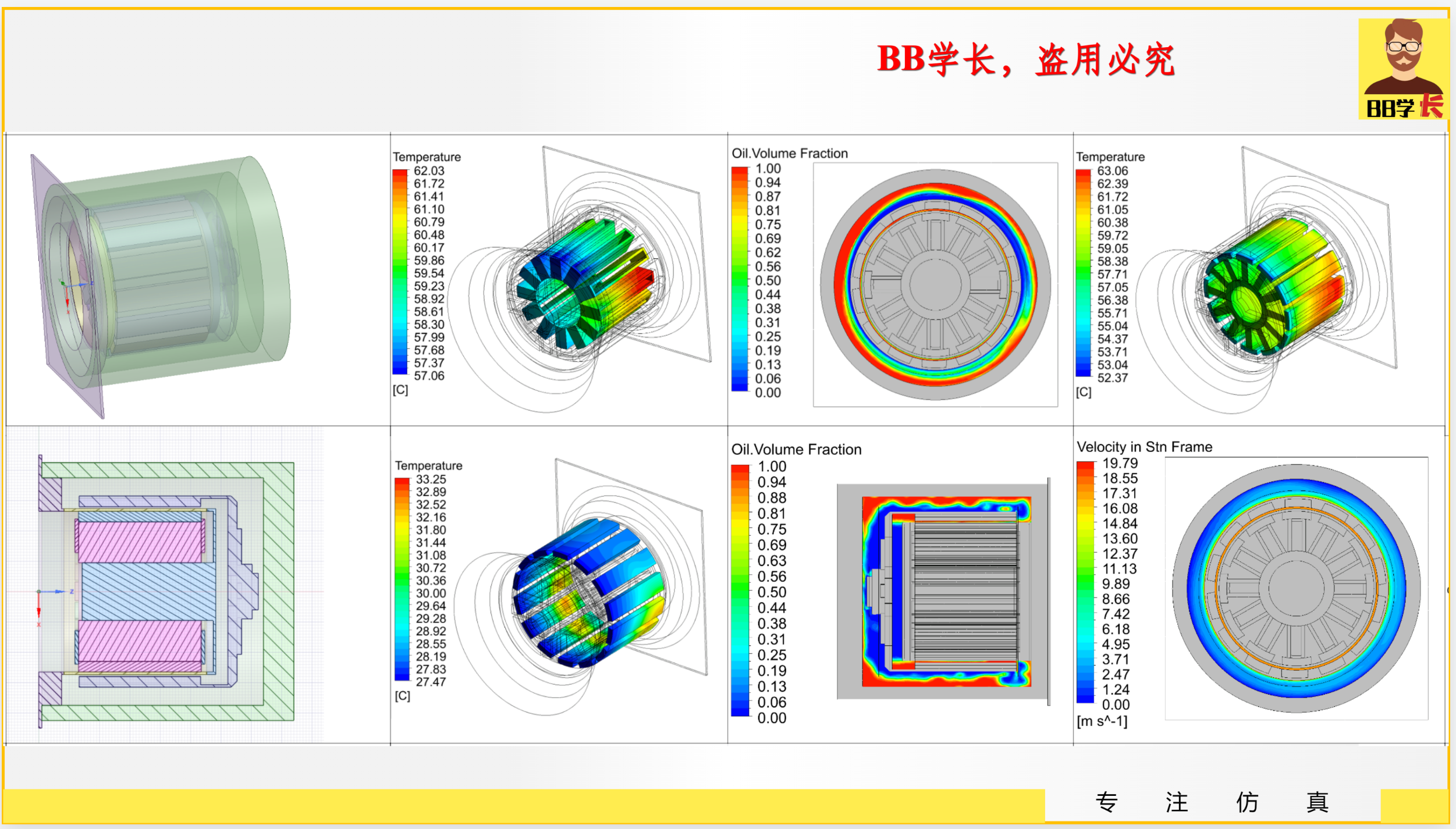Click the color bar of the 33.25 temperature legend

tap(402, 579)
